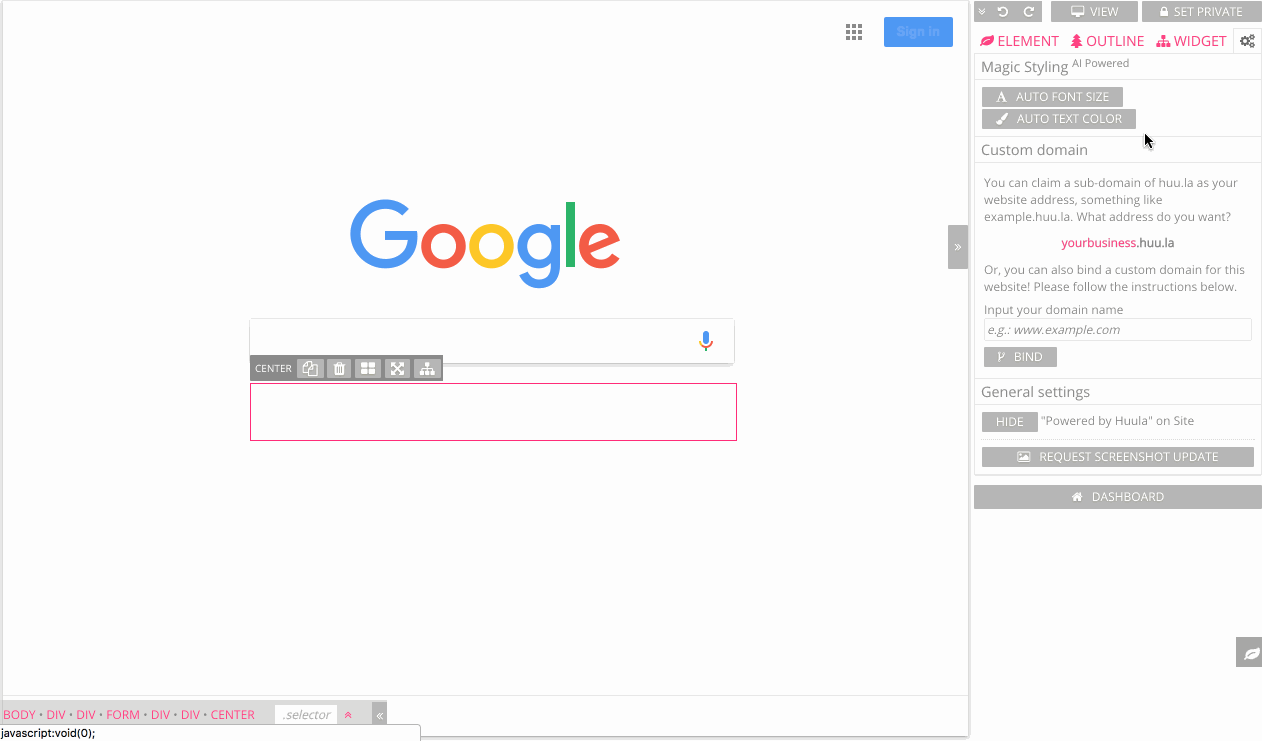Click the undo arrow icon
The image size is (1262, 741).
click(1003, 12)
